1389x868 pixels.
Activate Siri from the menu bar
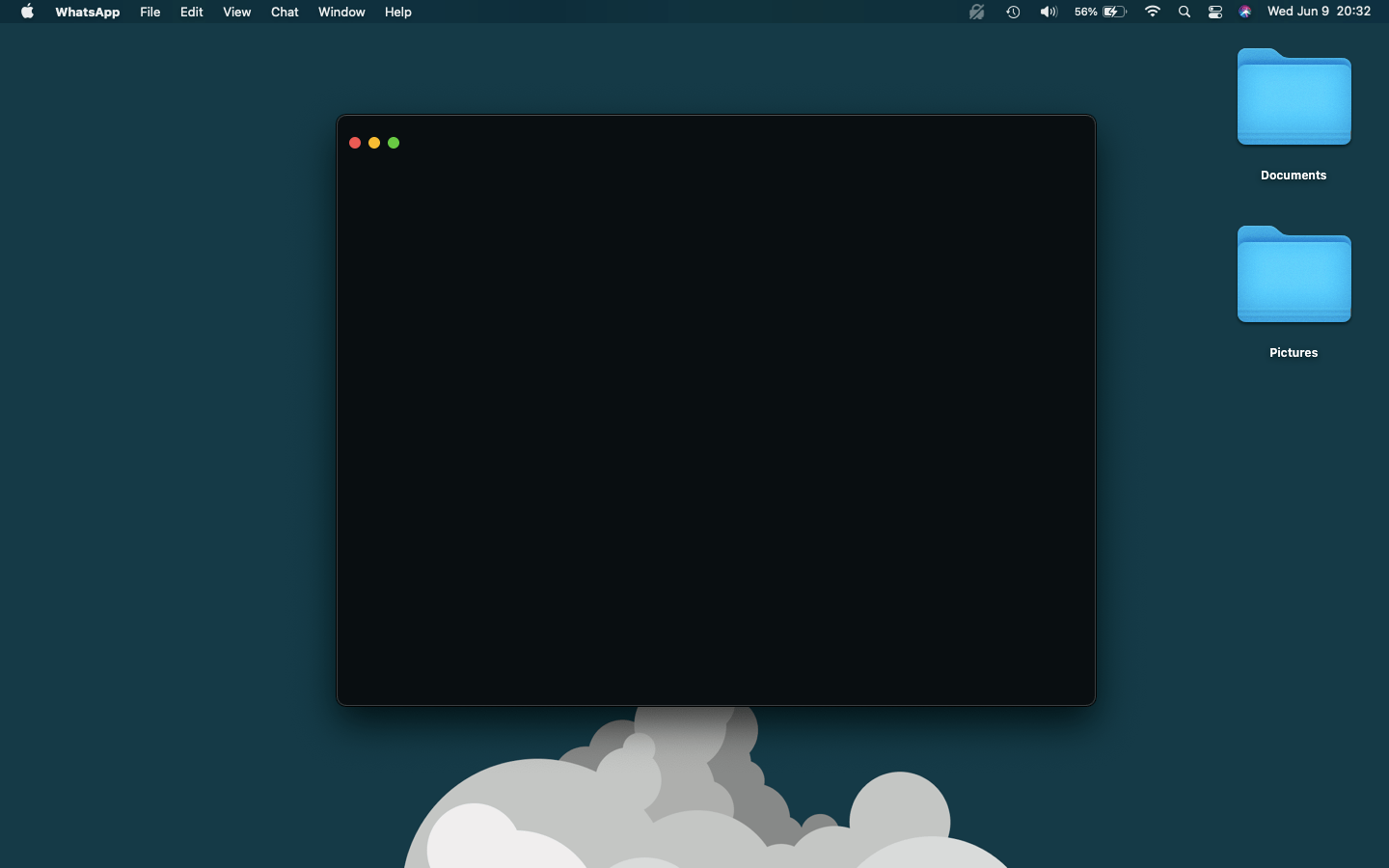(1245, 12)
